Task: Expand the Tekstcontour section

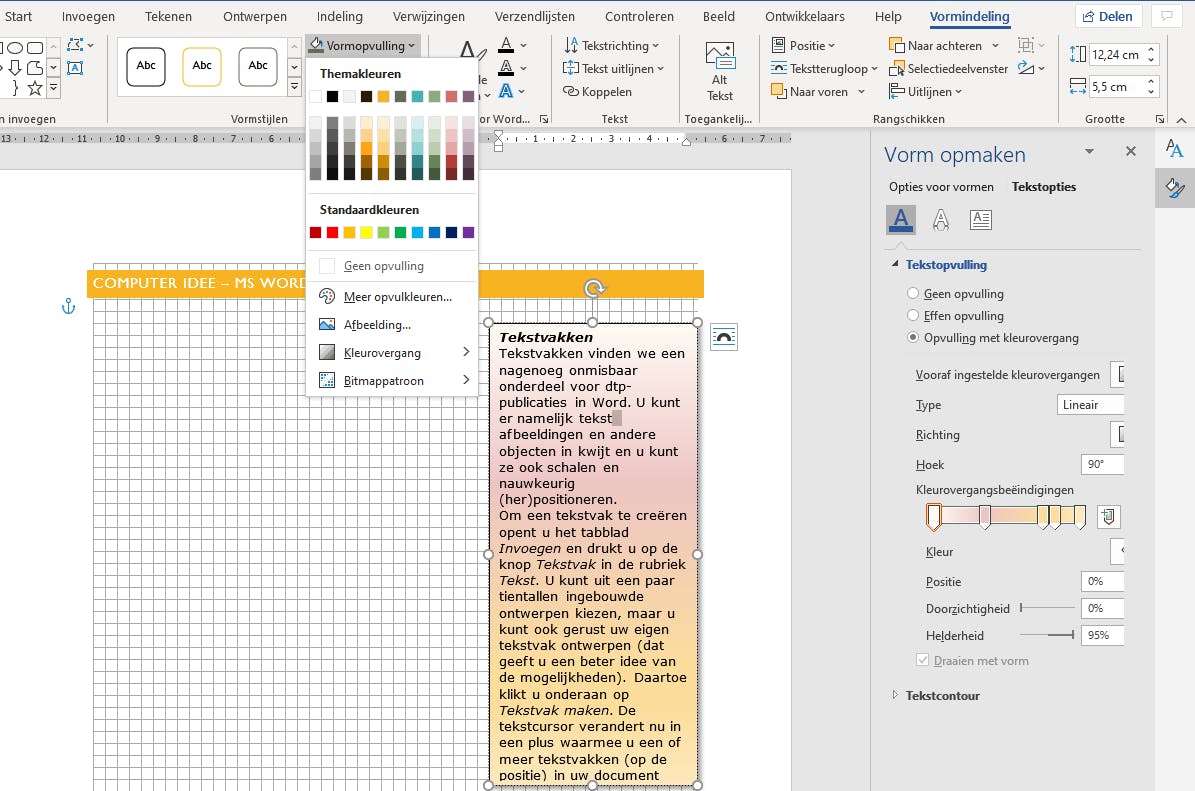Action: [942, 695]
